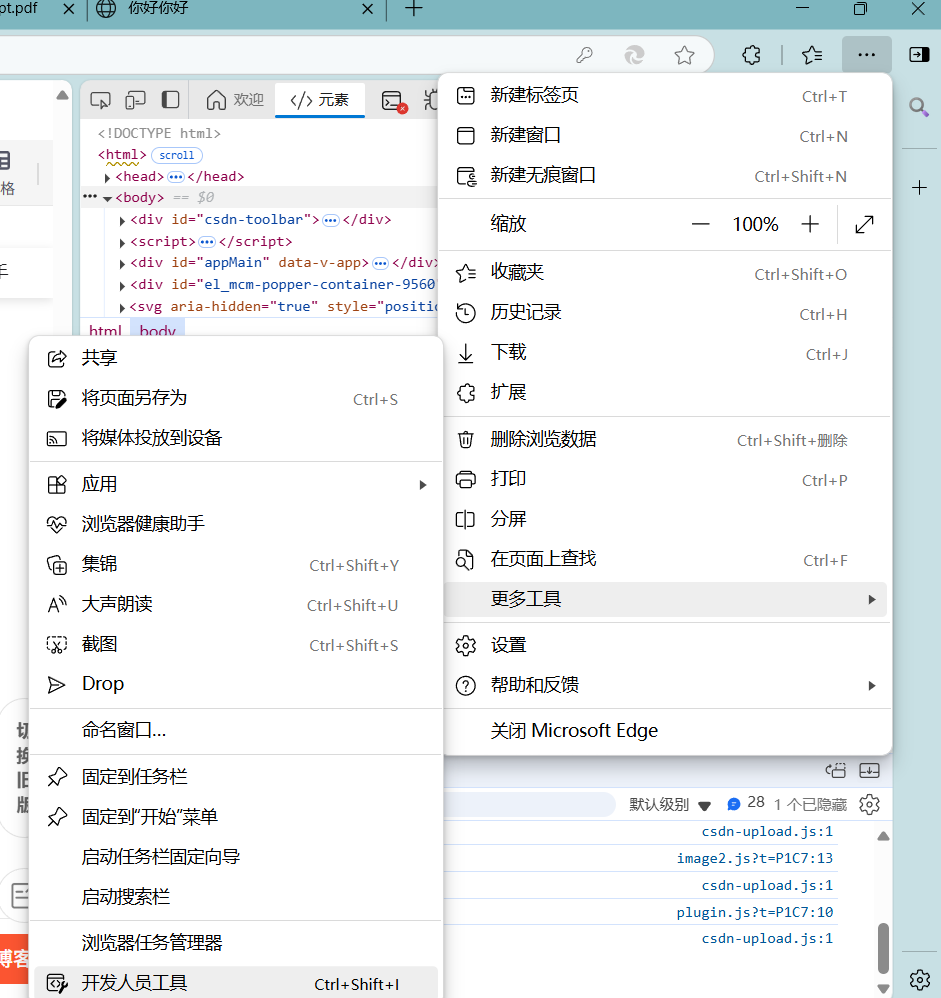Select 删除浏览数据 menu item
This screenshot has width=941, height=998.
point(665,439)
